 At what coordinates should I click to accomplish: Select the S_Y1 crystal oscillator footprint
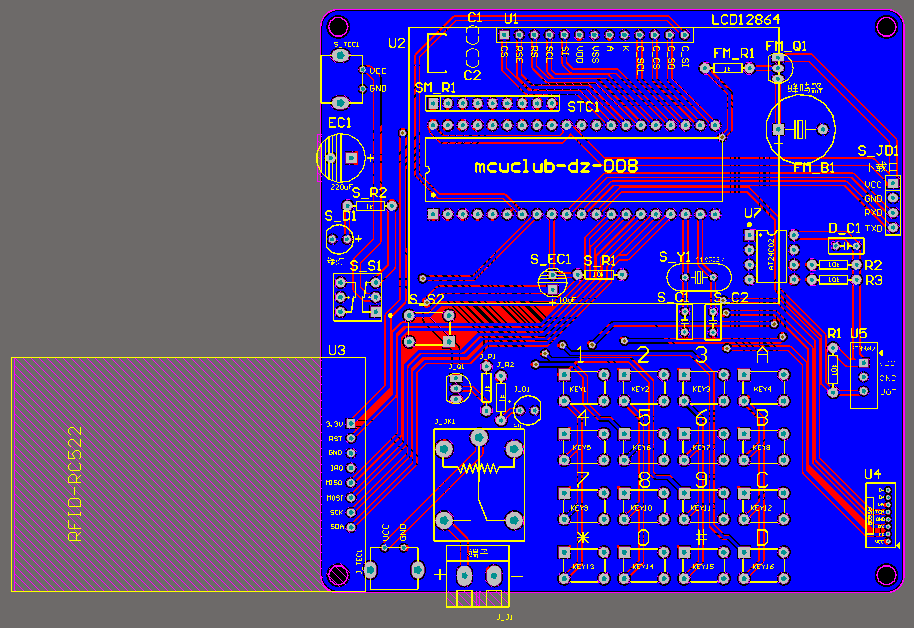[x=699, y=278]
